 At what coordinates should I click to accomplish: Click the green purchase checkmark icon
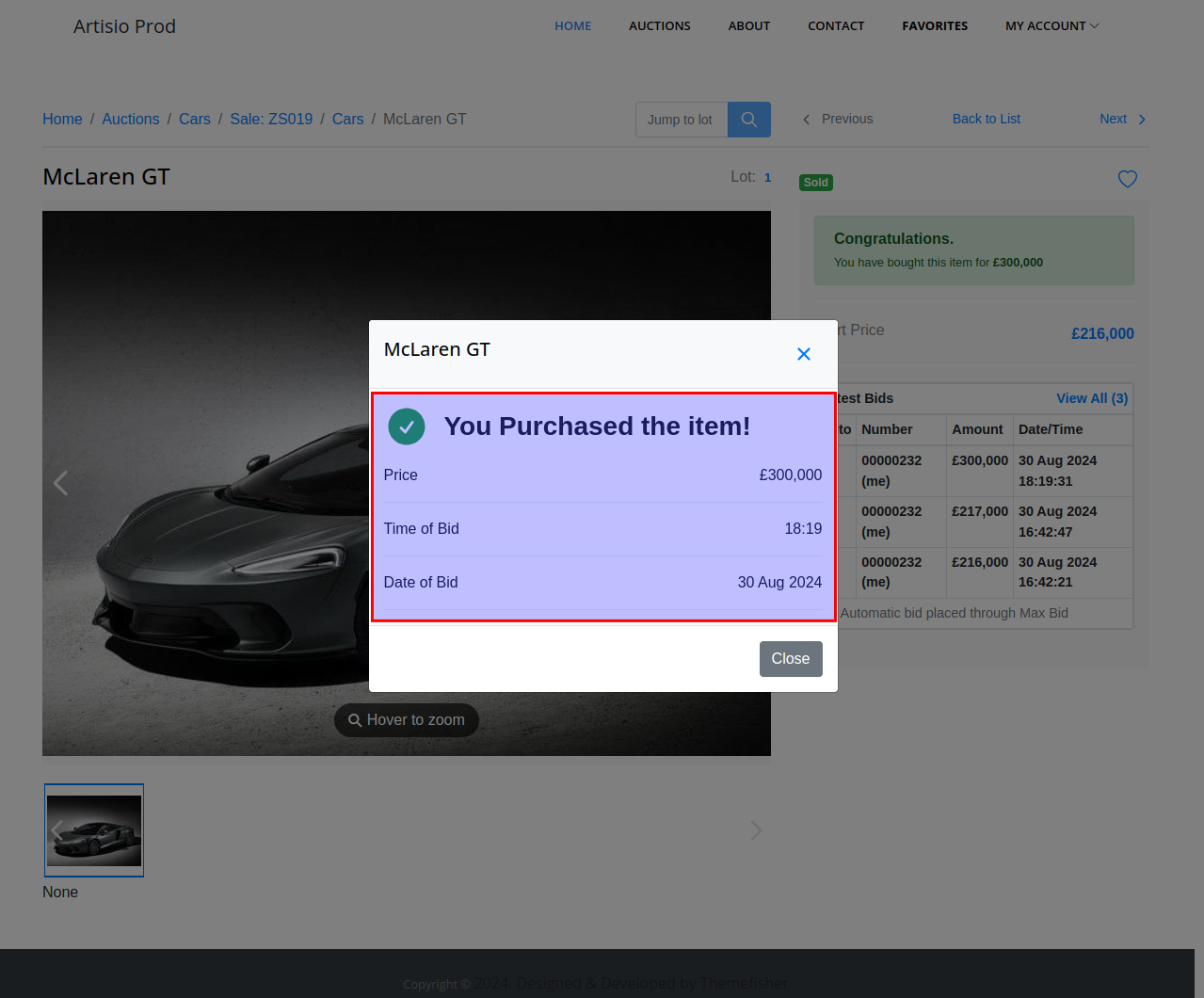click(407, 427)
